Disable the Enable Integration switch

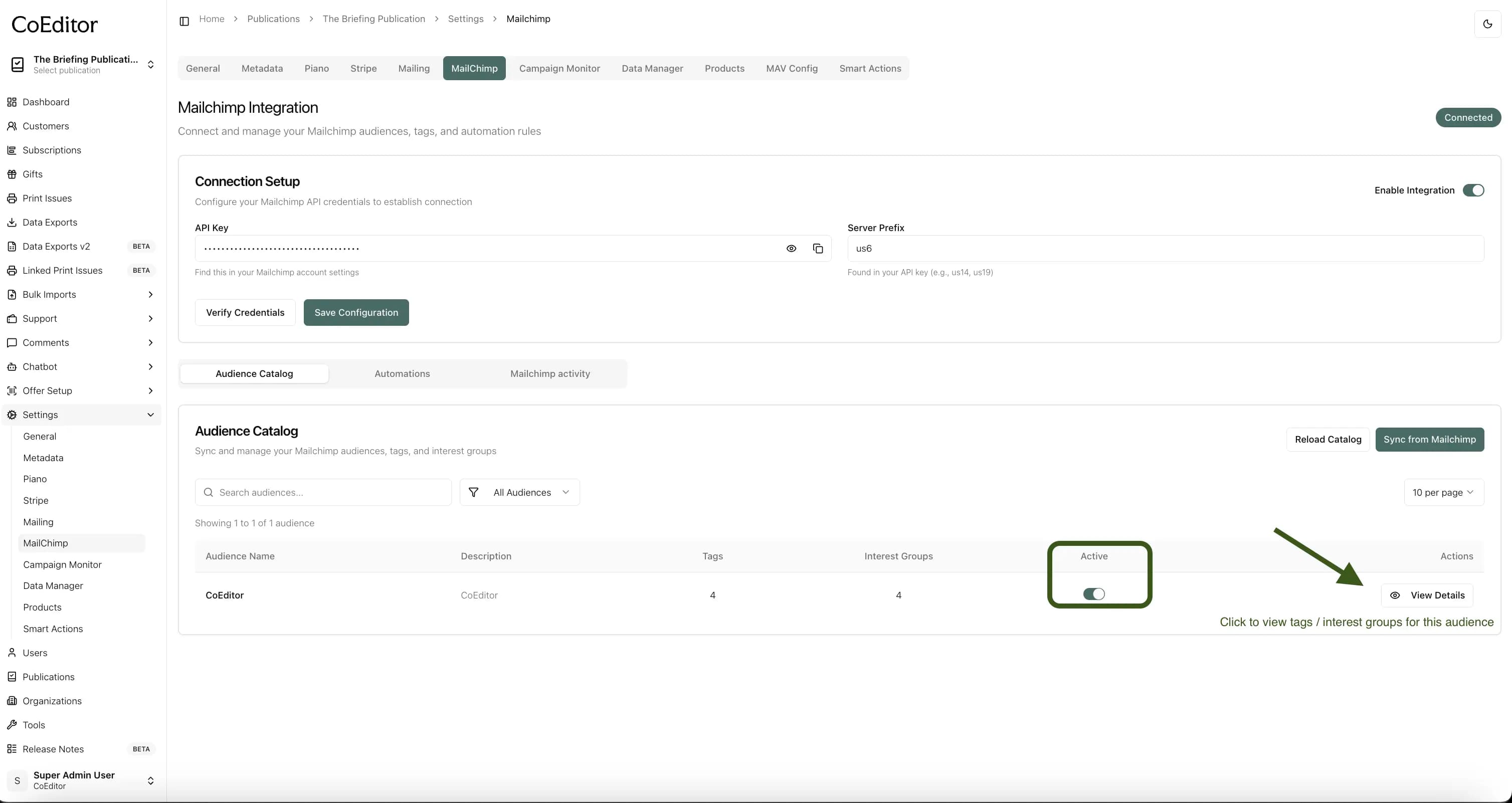click(1473, 190)
